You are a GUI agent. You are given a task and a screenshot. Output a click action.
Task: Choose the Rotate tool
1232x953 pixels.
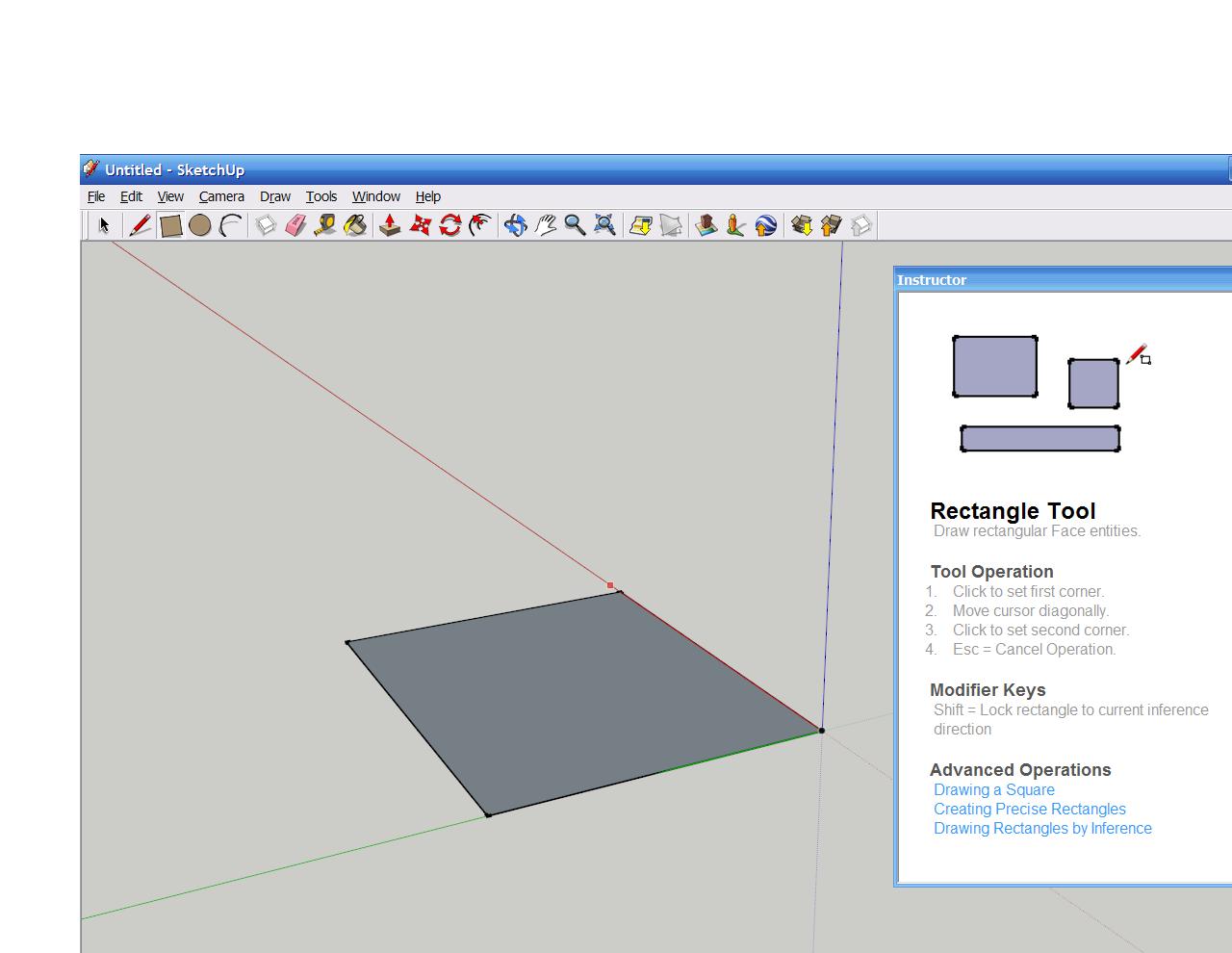coord(449,225)
